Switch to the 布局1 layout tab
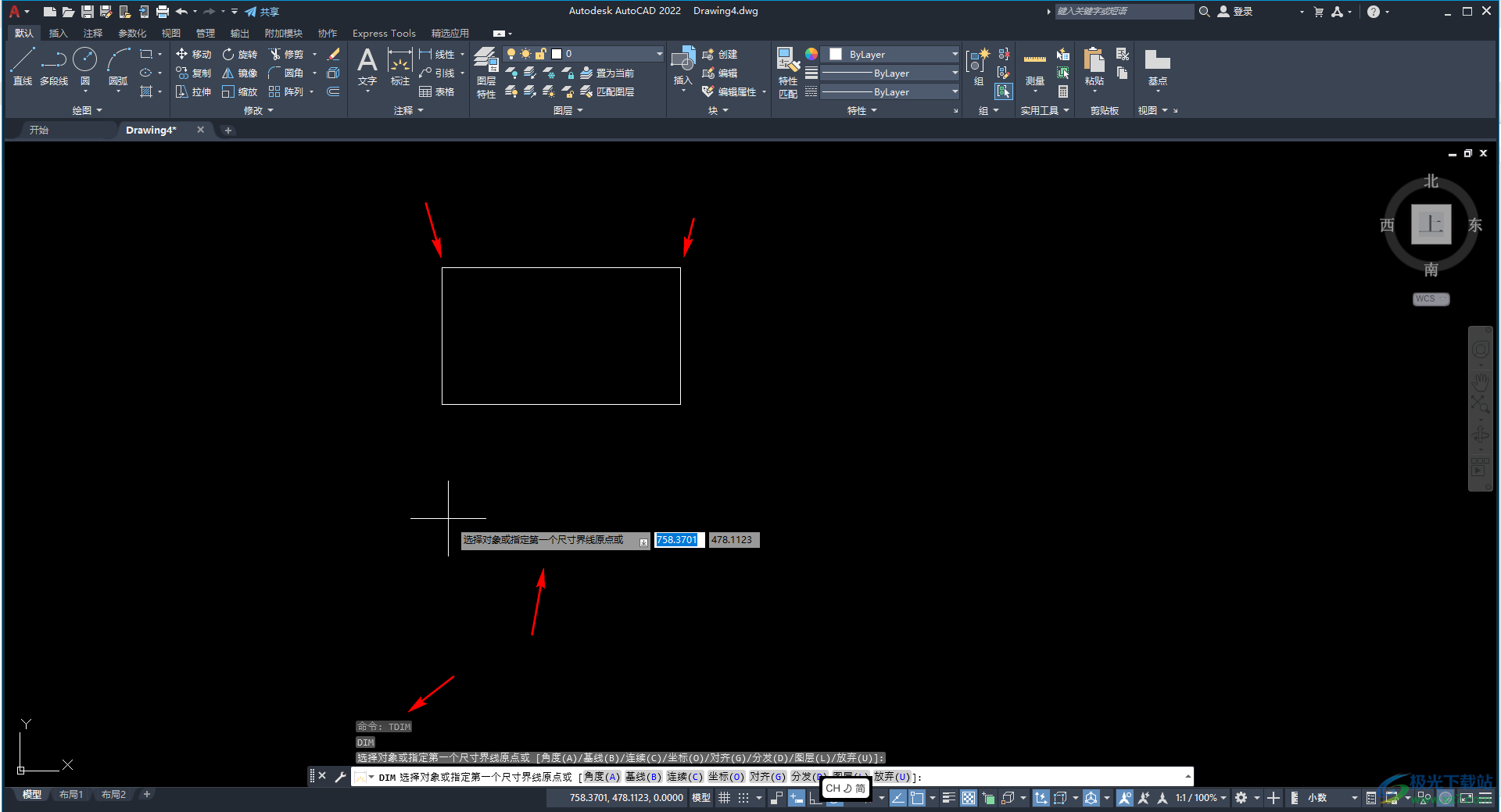The width and height of the screenshot is (1501, 812). (71, 794)
